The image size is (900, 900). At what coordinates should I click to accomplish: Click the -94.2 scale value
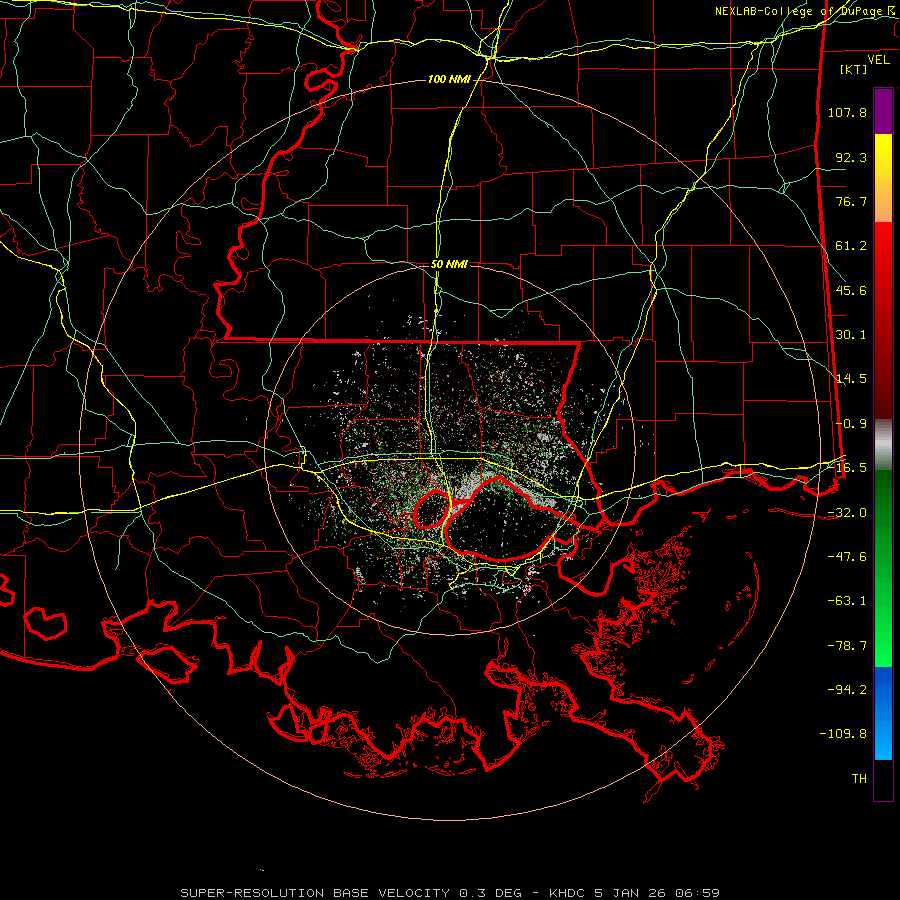847,690
